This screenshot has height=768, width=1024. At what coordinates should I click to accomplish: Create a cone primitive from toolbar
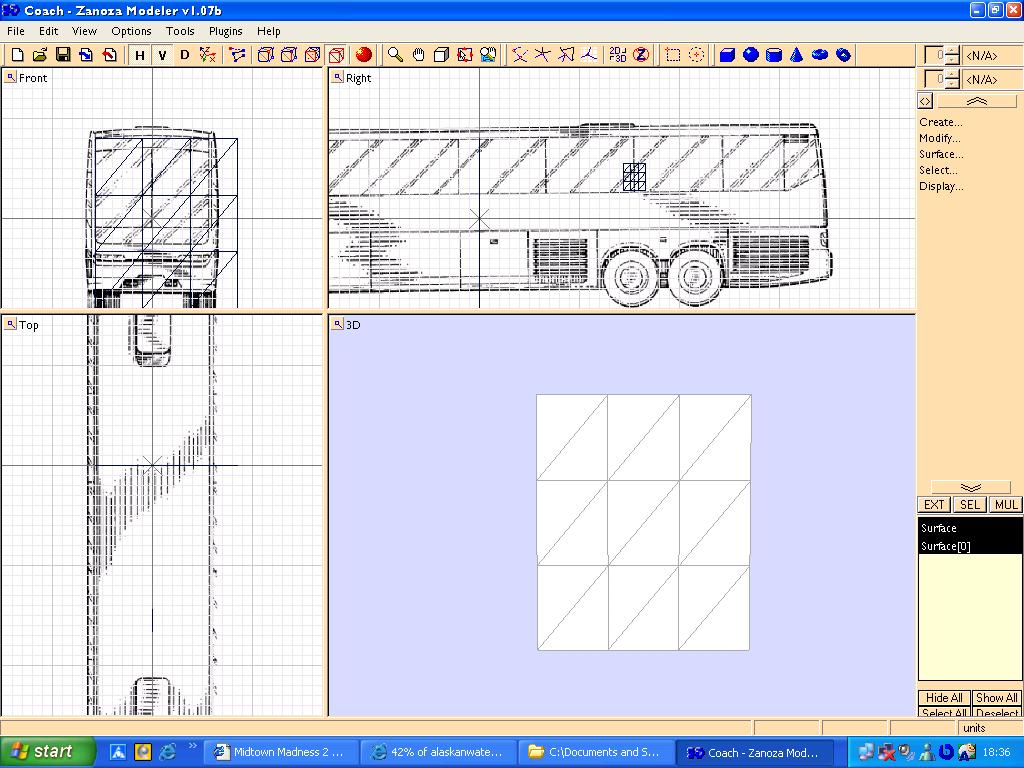pos(797,55)
